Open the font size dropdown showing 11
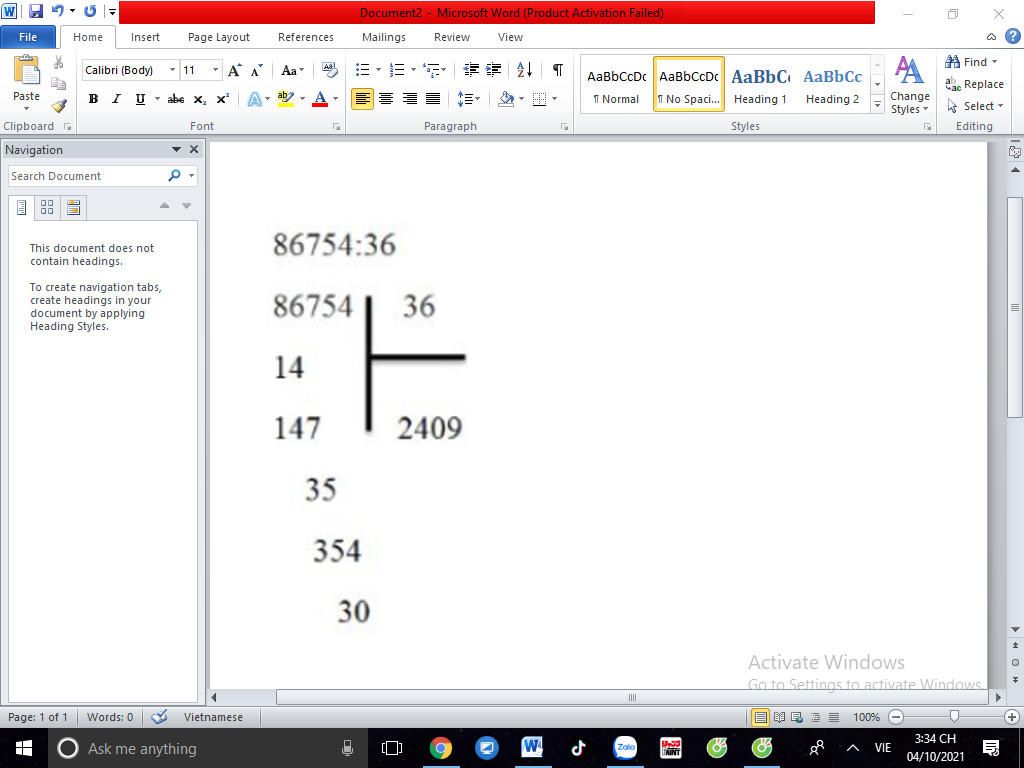The height and width of the screenshot is (768, 1024). [x=215, y=70]
